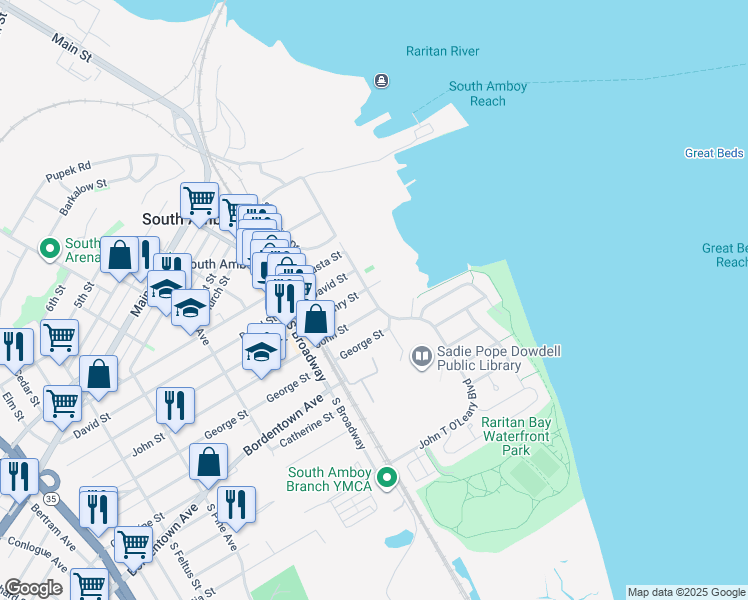748x600 pixels.
Task: Click the school marker left of S Broadway label
Action: point(261,353)
